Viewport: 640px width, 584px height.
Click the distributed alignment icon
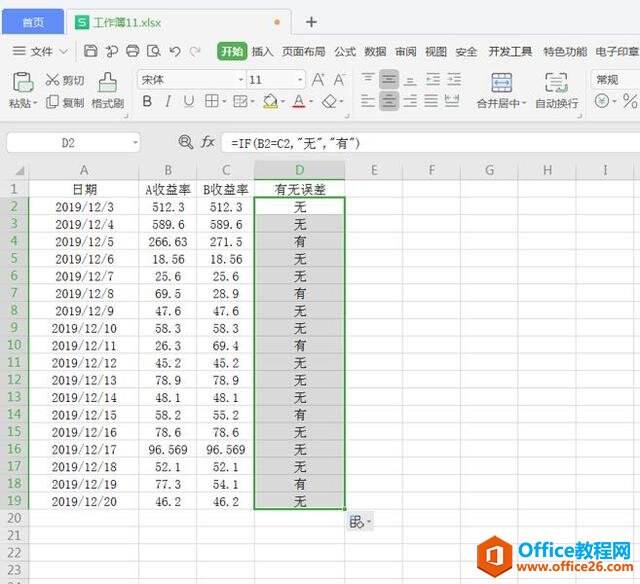pyautogui.click(x=452, y=101)
